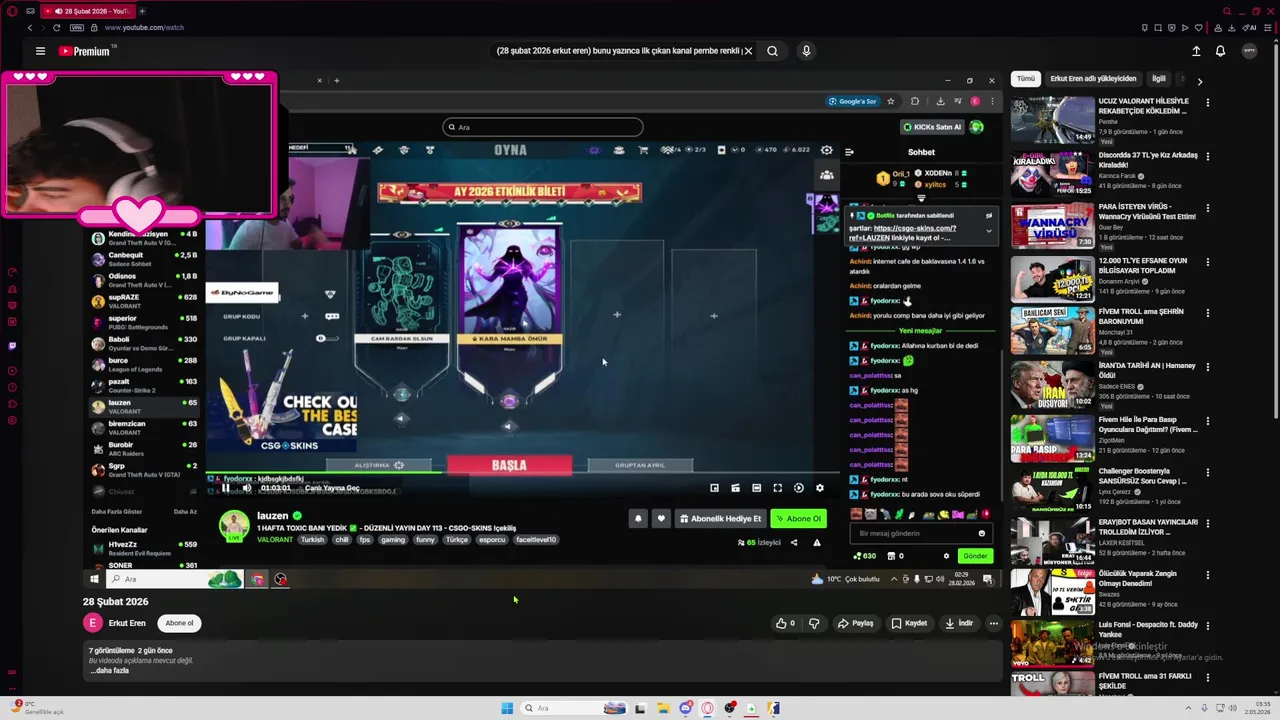Image resolution: width=1280 pixels, height=720 pixels.
Task: Unpin the pinned chat message
Action: coord(989,215)
